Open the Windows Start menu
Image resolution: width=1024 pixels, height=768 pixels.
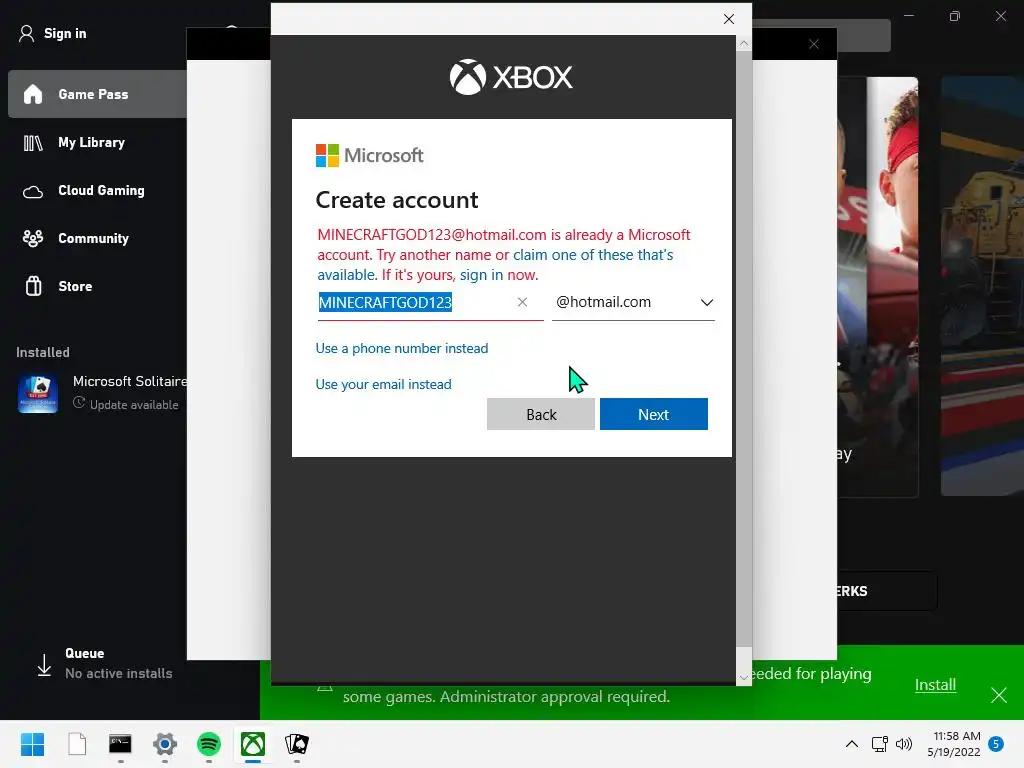click(33, 744)
